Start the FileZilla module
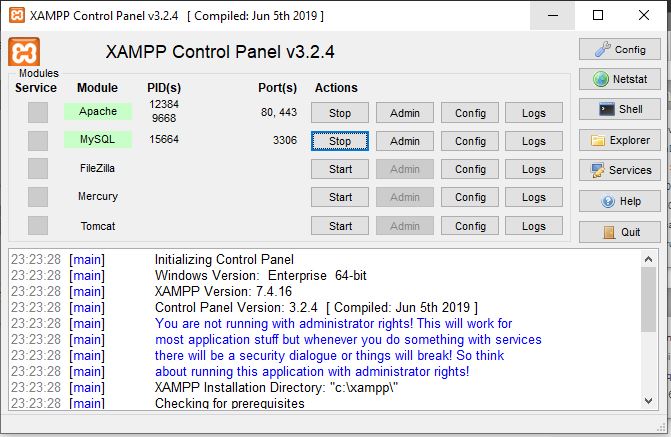Screen dimensions: 671x437 pyautogui.click(x=340, y=169)
